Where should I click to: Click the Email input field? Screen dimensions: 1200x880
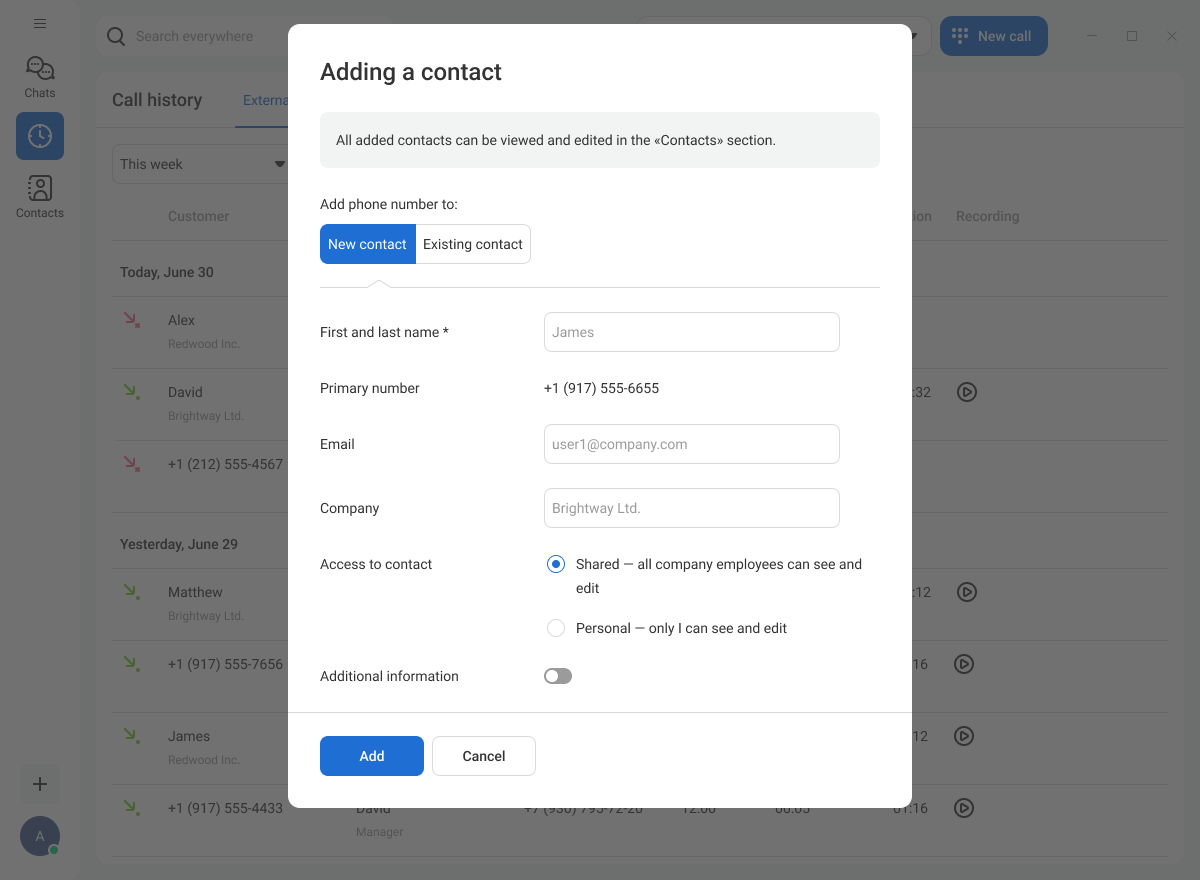(x=692, y=444)
